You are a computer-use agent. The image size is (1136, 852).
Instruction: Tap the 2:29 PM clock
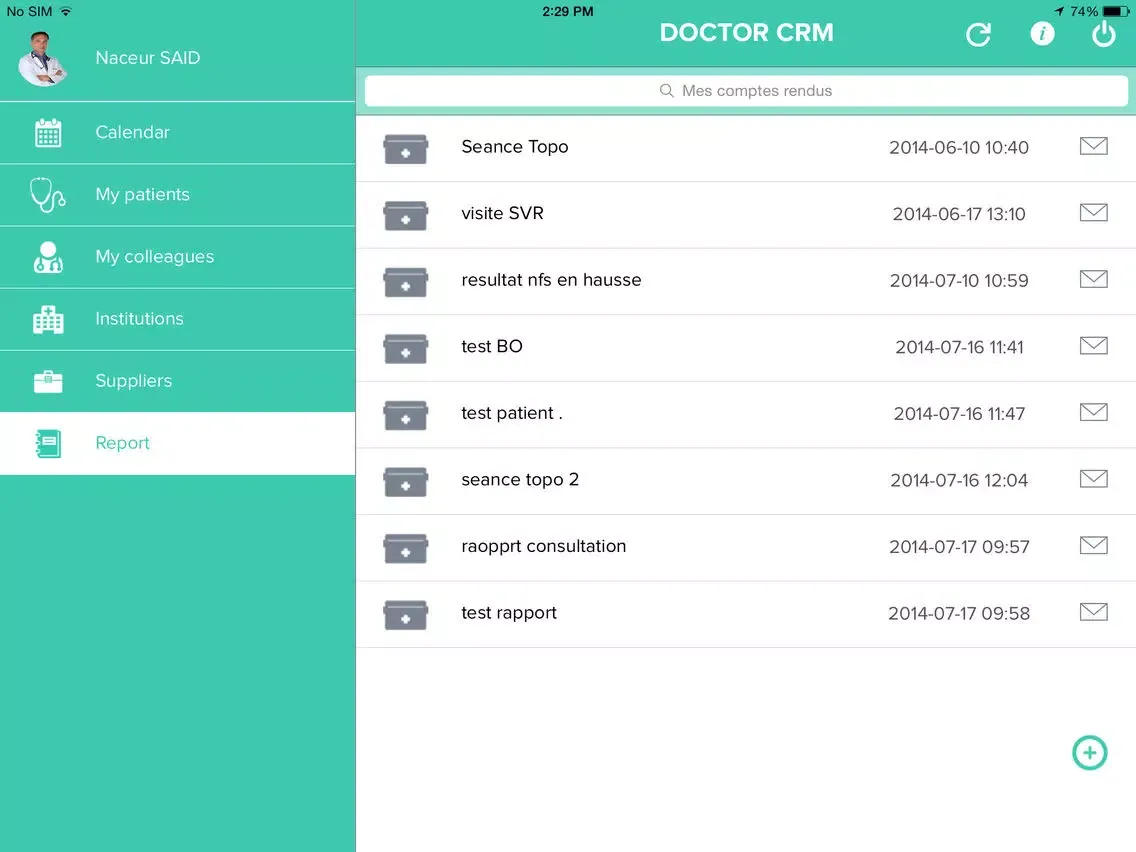coord(567,12)
